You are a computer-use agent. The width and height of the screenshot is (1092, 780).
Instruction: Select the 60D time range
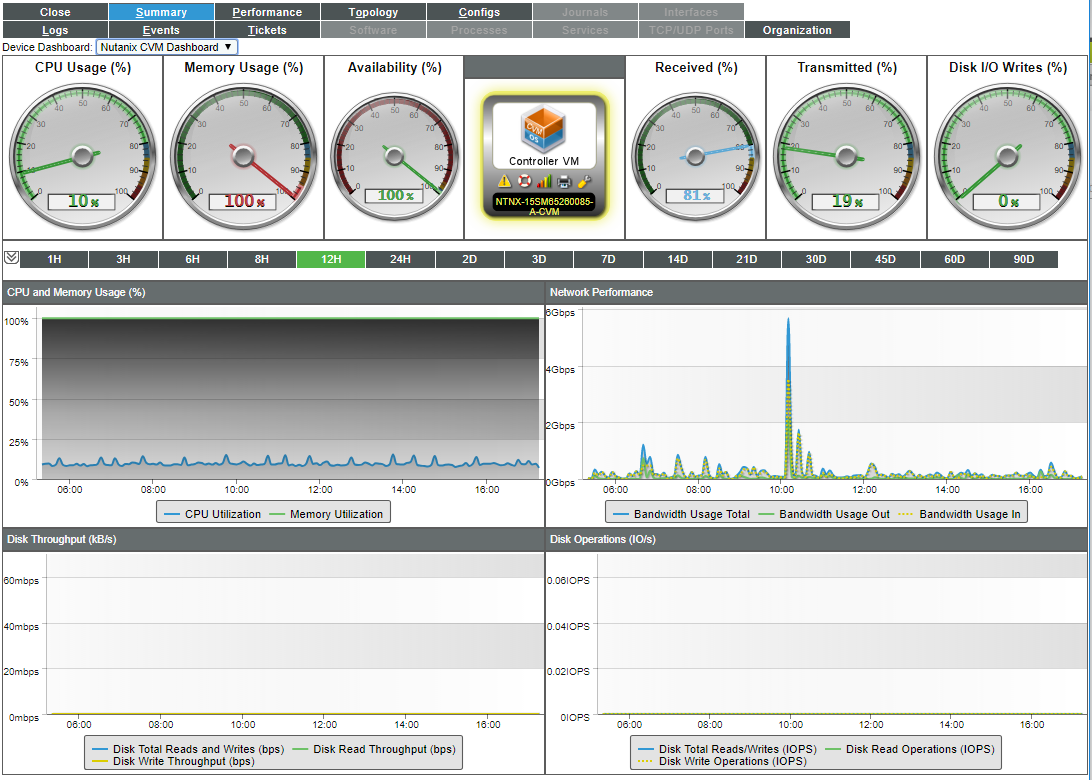pyautogui.click(x=954, y=259)
